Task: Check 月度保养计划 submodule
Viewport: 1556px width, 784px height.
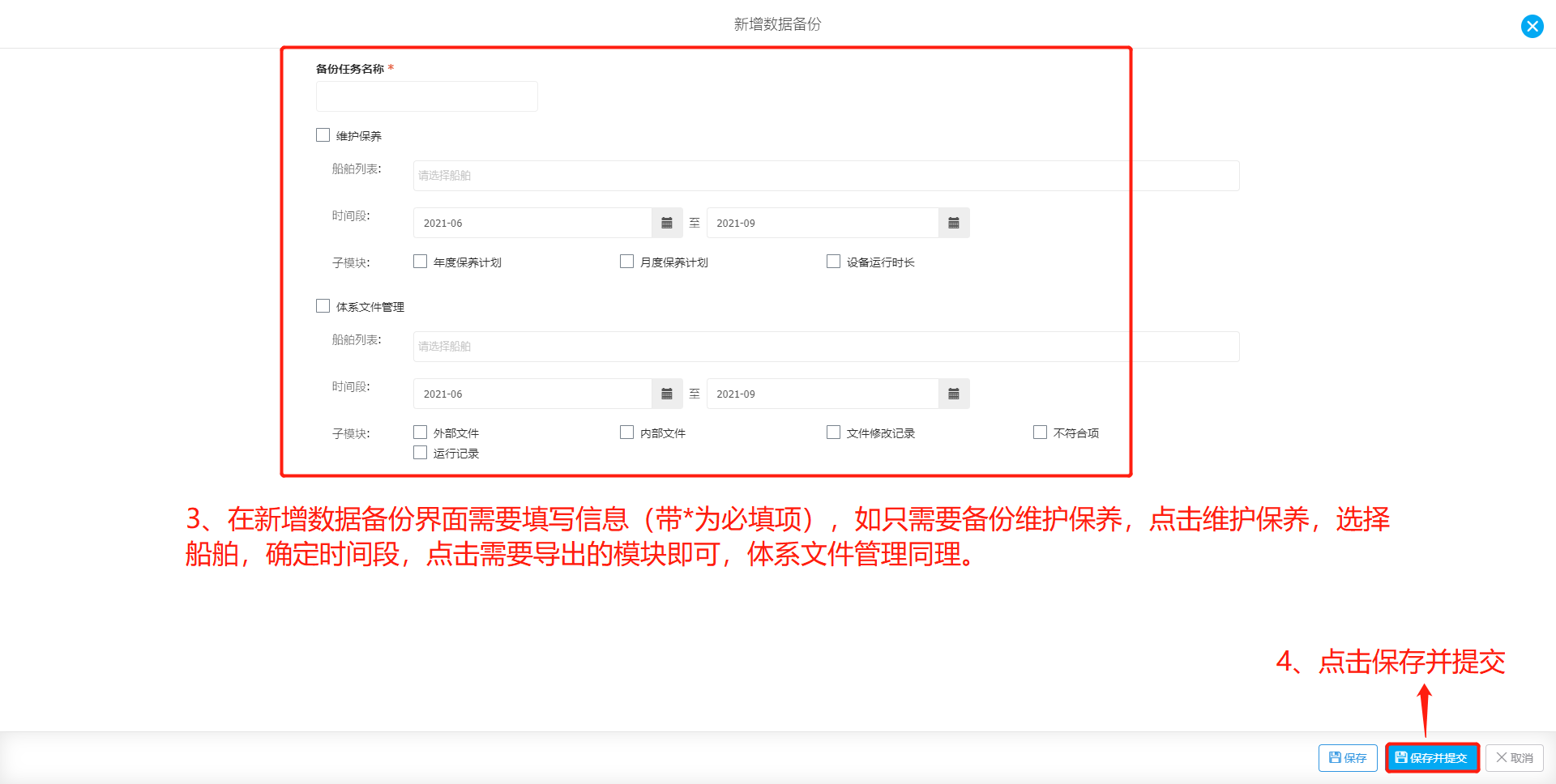Action: 626,261
